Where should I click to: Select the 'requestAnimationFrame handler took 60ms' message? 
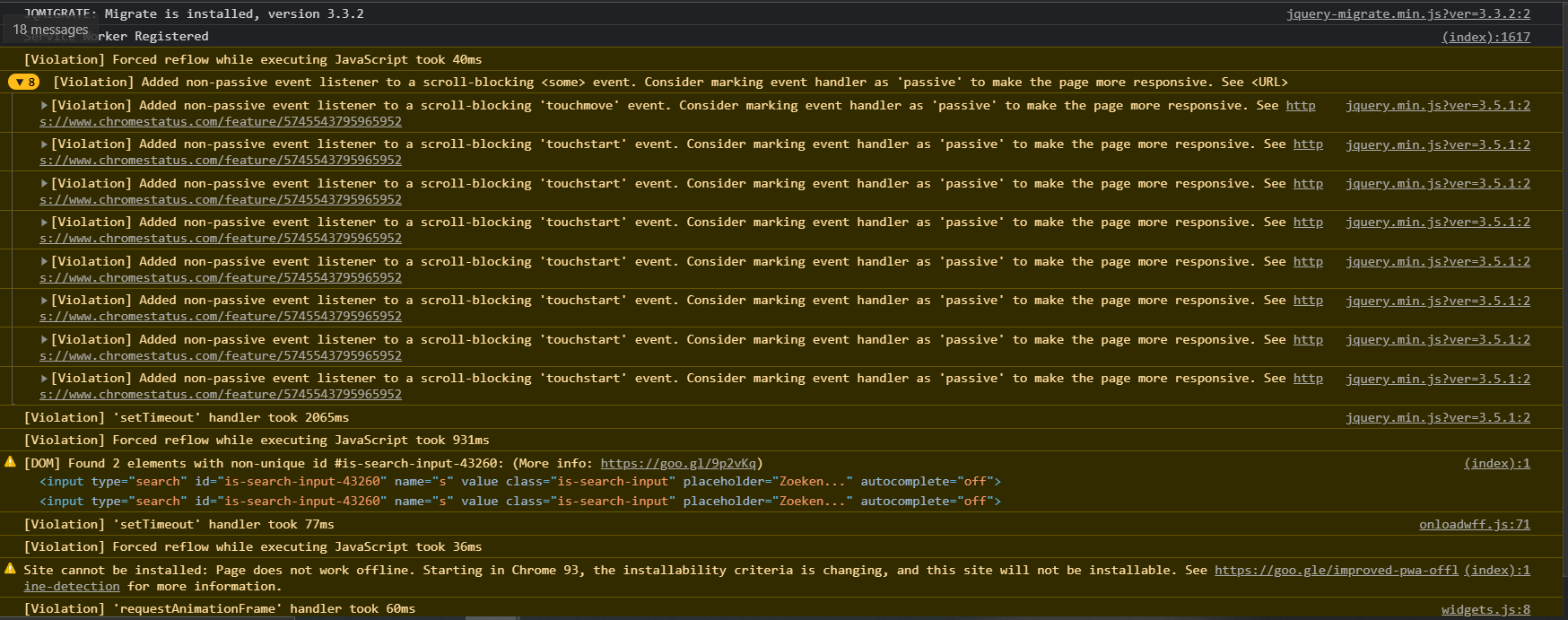219,608
